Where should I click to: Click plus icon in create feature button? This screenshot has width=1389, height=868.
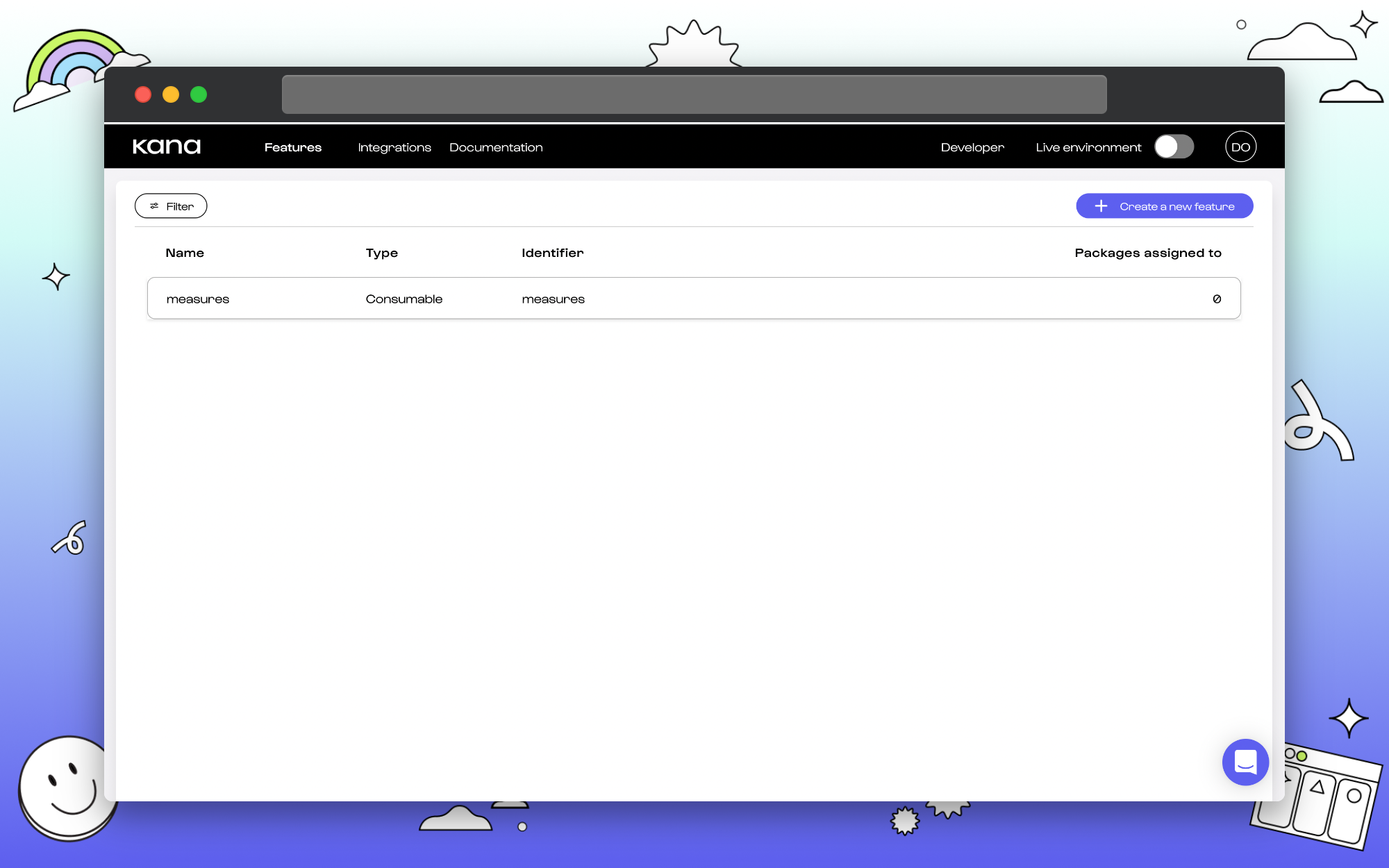(1101, 206)
